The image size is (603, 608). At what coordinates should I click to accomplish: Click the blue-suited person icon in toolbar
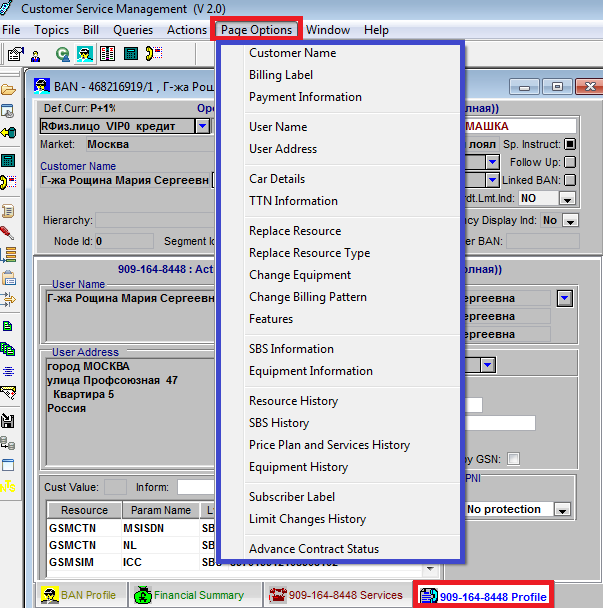pyautogui.click(x=36, y=56)
